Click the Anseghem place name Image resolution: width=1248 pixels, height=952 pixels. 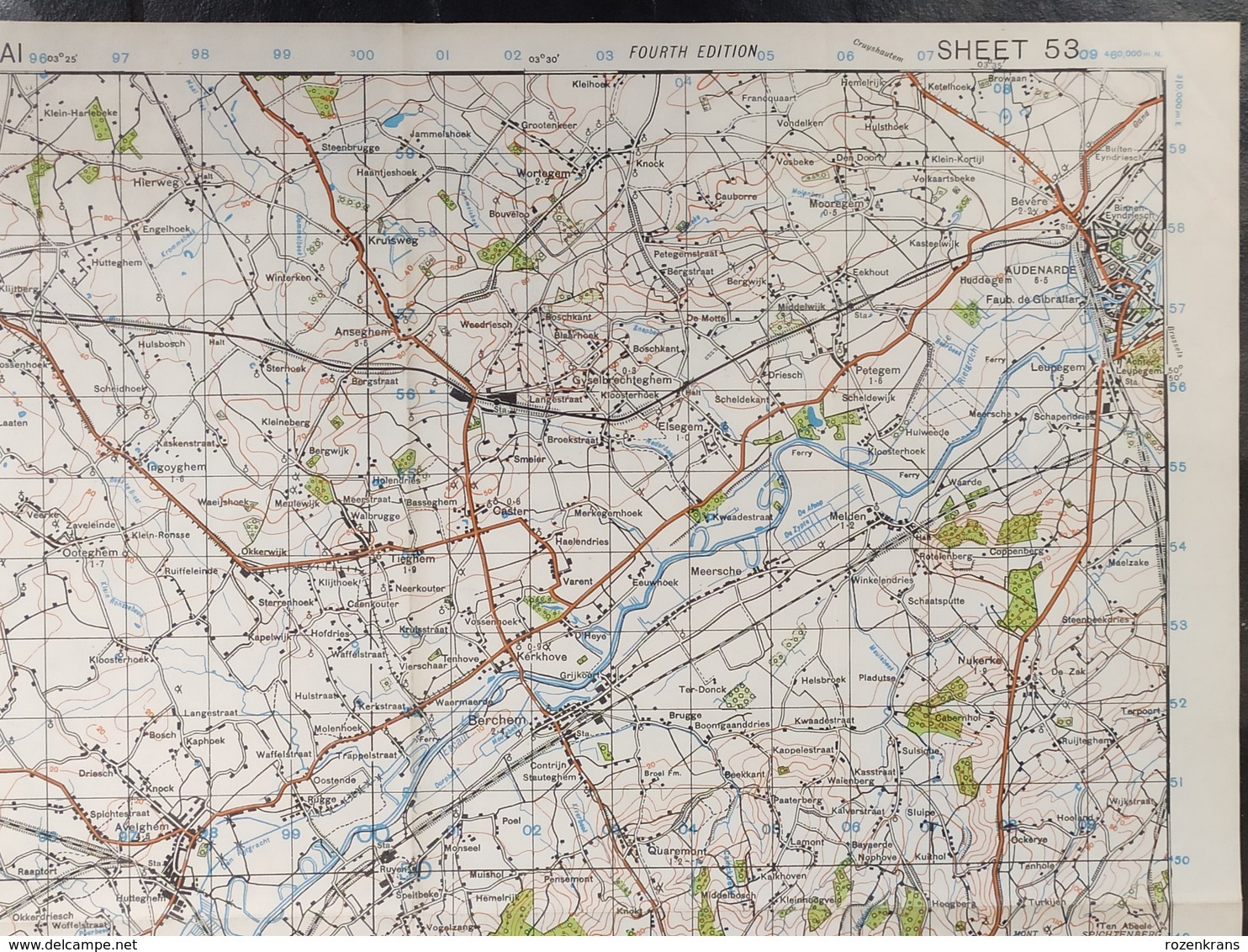[x=362, y=331]
